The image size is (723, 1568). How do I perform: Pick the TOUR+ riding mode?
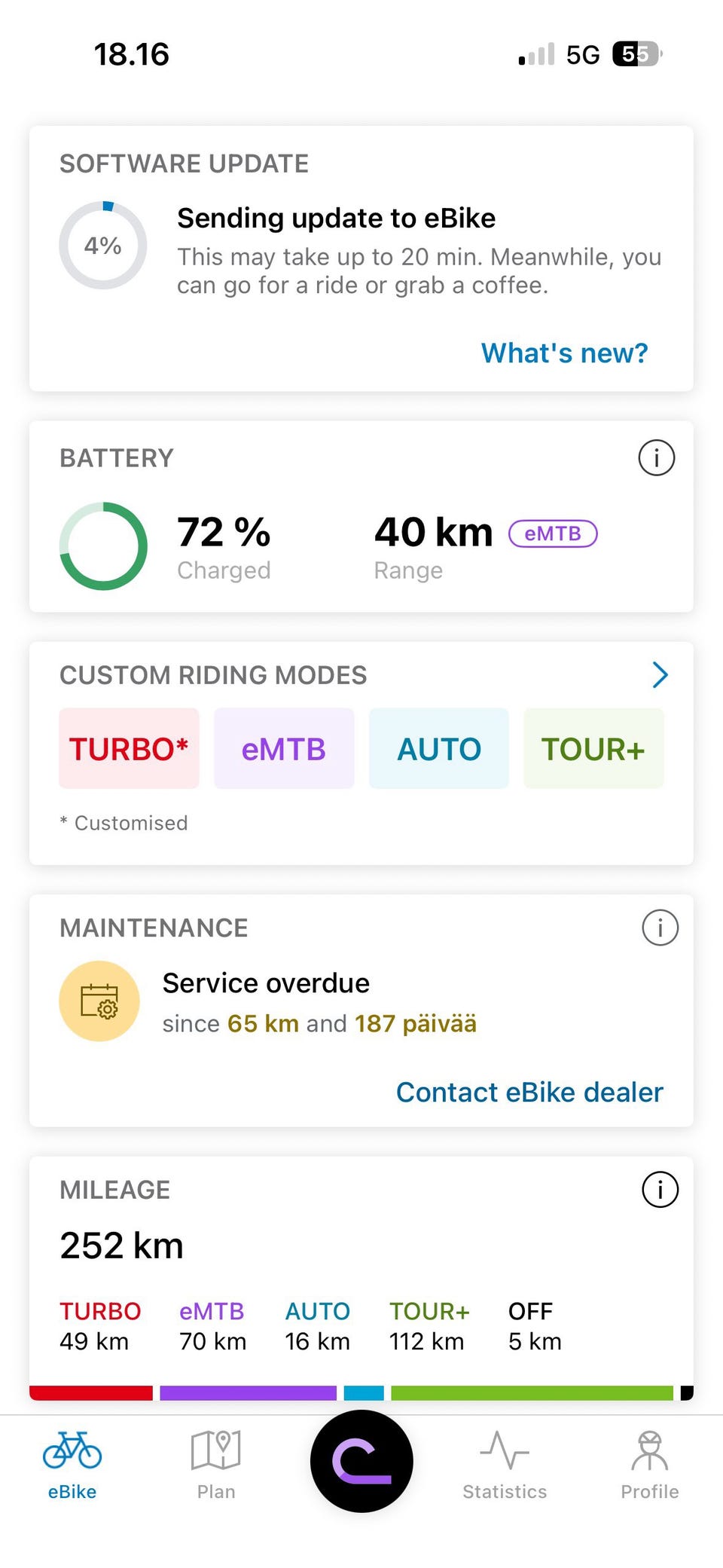coord(593,749)
